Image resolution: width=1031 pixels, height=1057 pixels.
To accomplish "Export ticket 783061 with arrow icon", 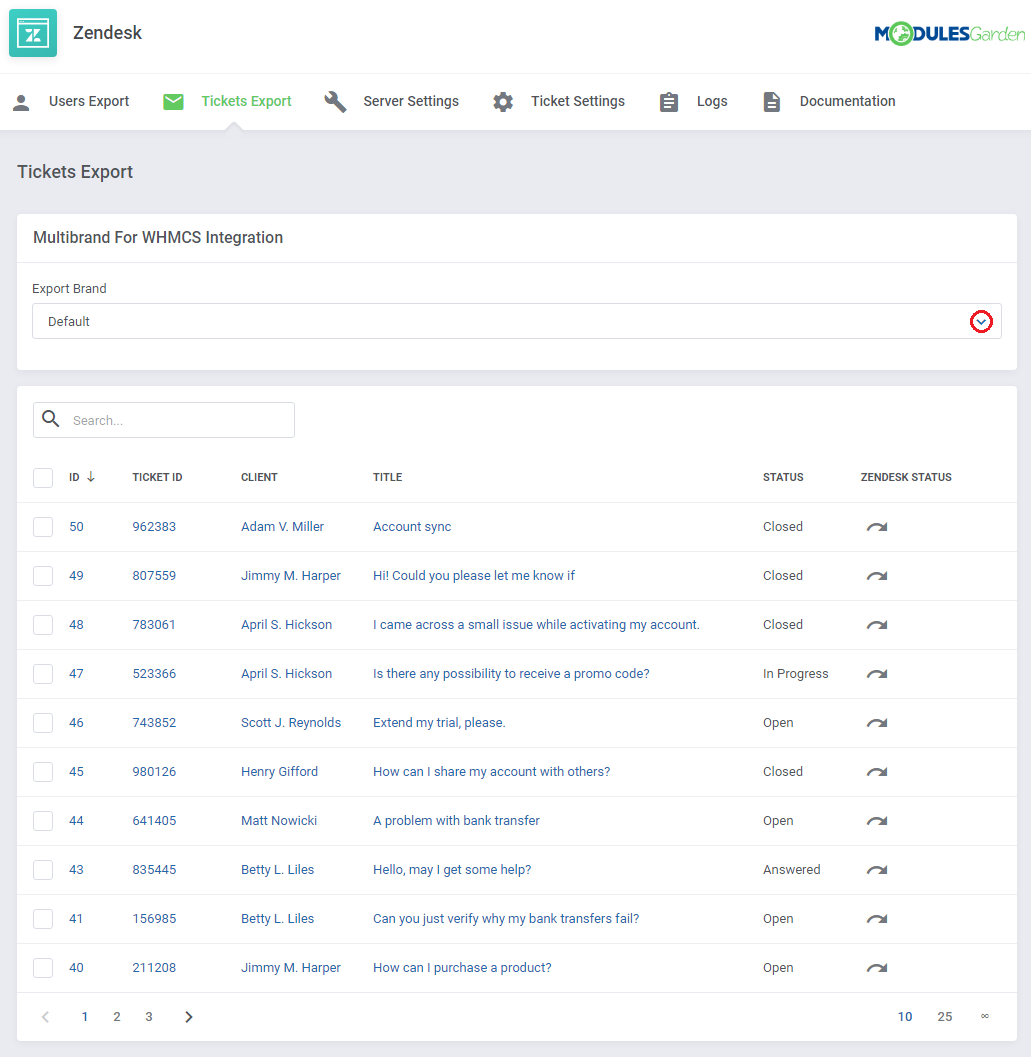I will (877, 625).
